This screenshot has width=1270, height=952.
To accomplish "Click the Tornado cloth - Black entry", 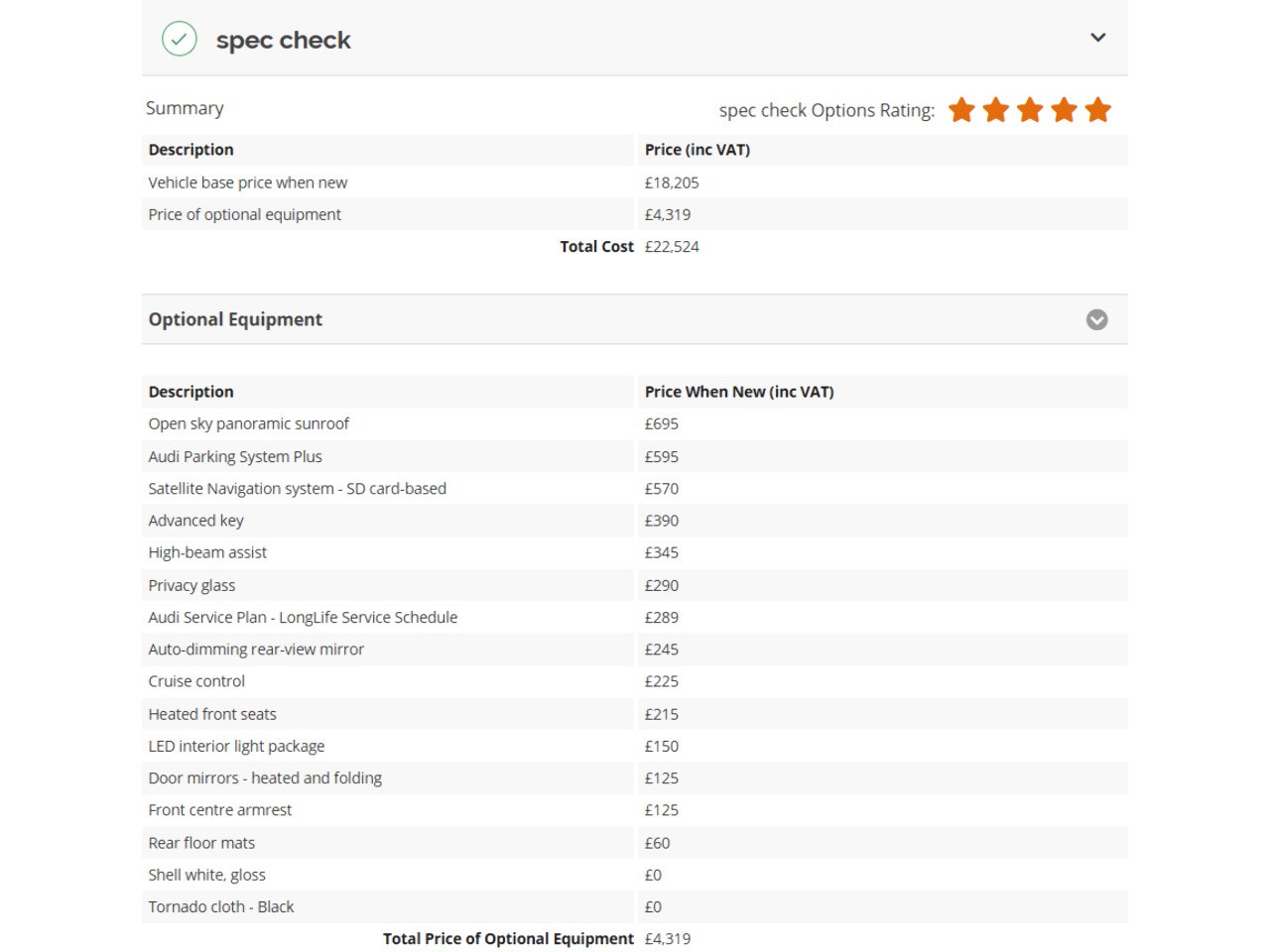I will [x=221, y=906].
